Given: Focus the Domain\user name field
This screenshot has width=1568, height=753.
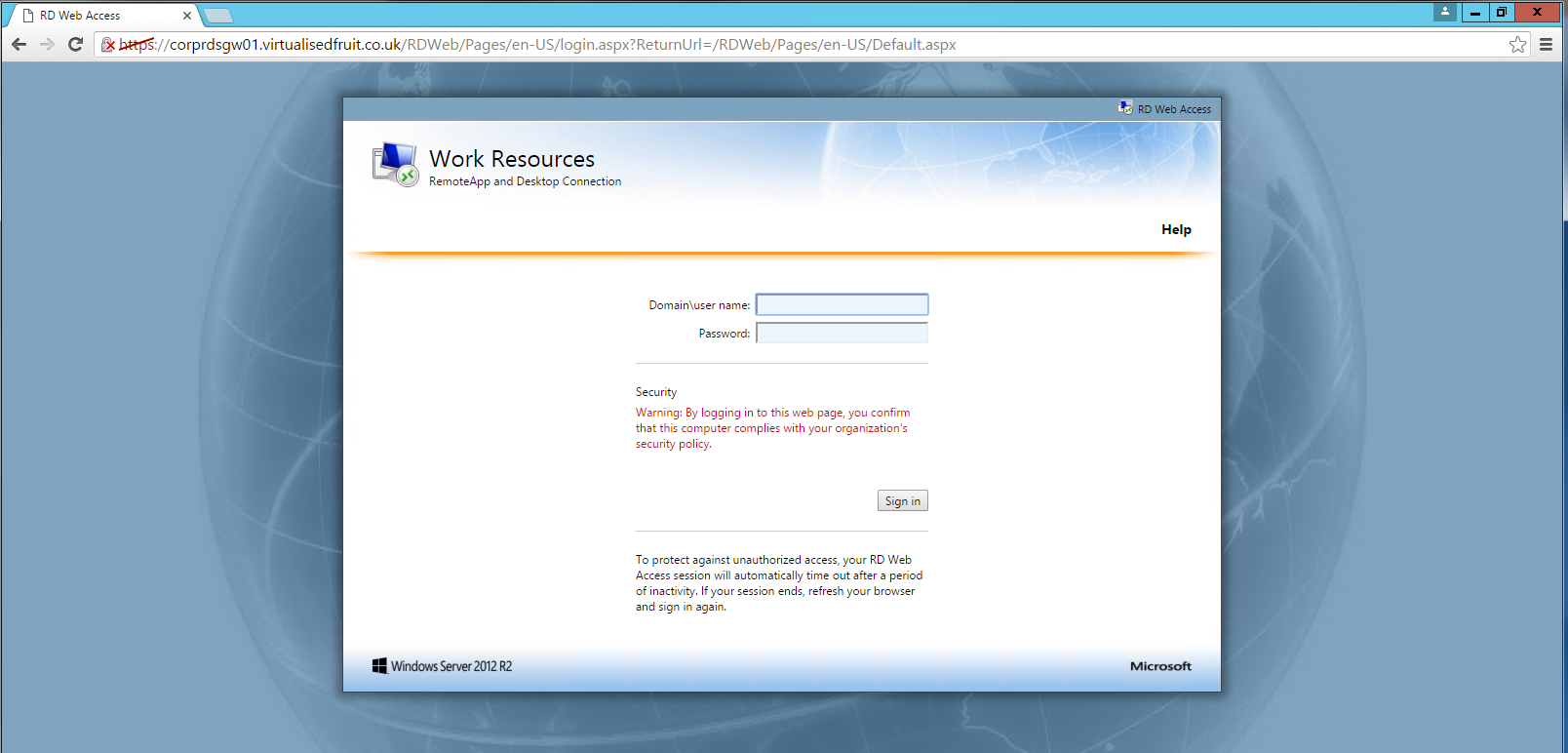Looking at the screenshot, I should point(842,305).
